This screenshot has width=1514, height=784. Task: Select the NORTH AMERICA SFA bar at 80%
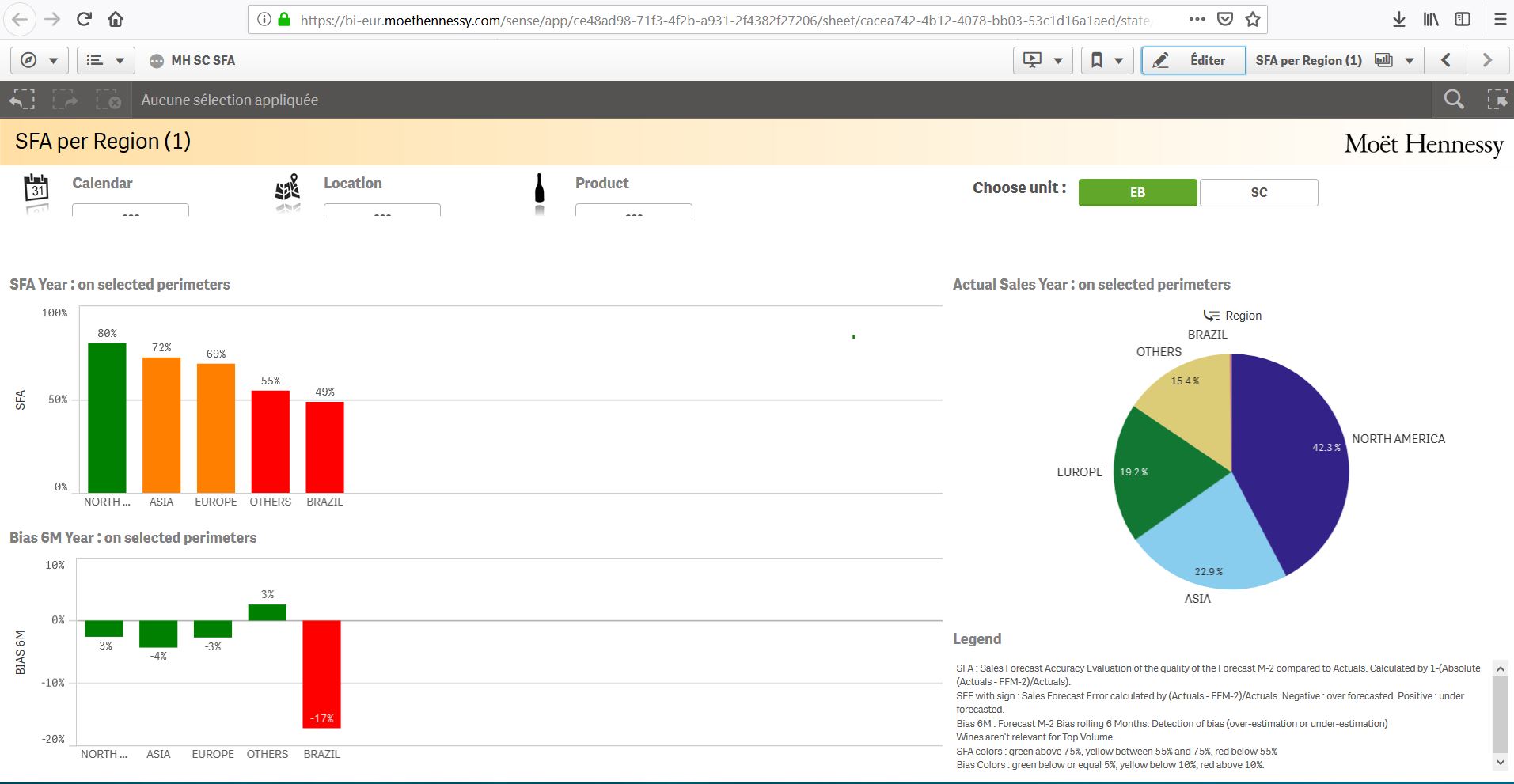pyautogui.click(x=107, y=418)
